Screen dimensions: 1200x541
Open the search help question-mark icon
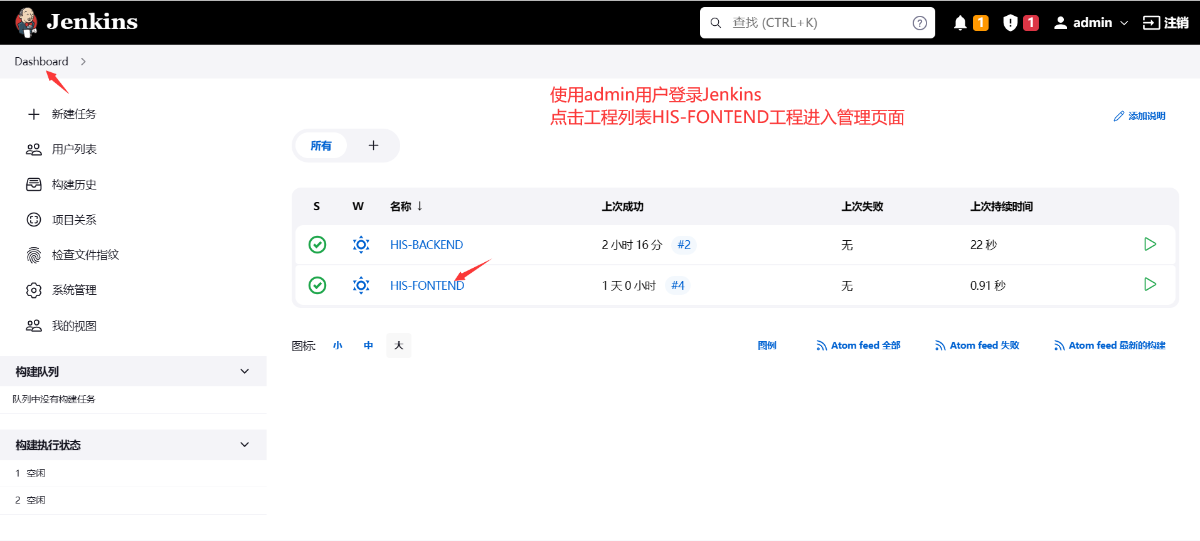[x=919, y=22]
